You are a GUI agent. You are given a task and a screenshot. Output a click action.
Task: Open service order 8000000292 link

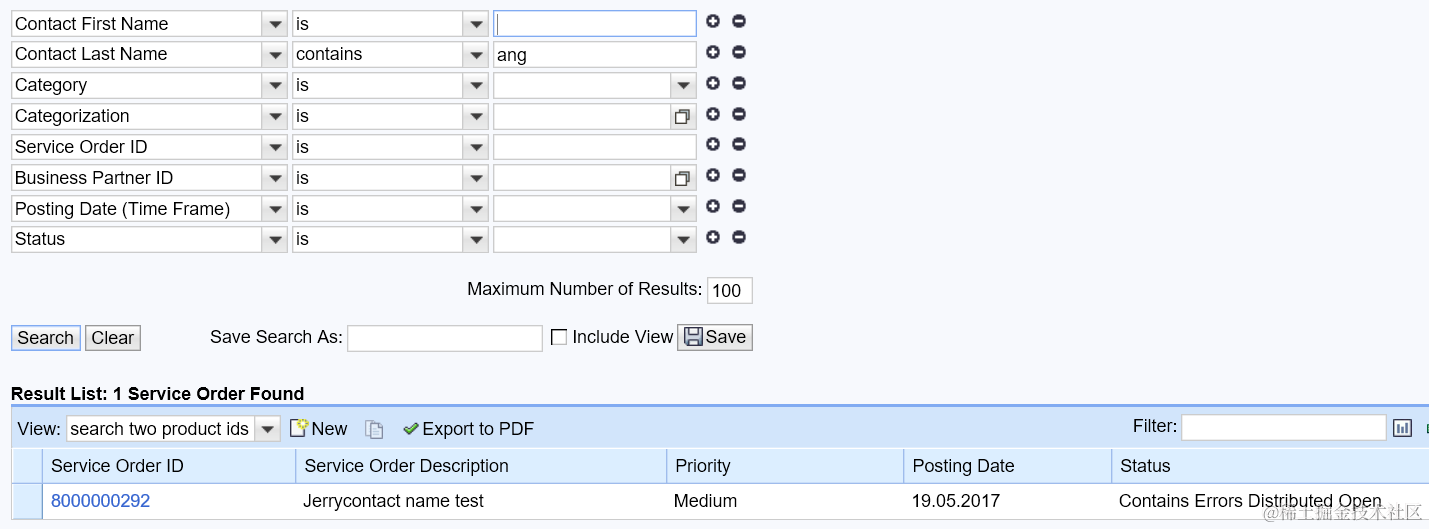[101, 501]
